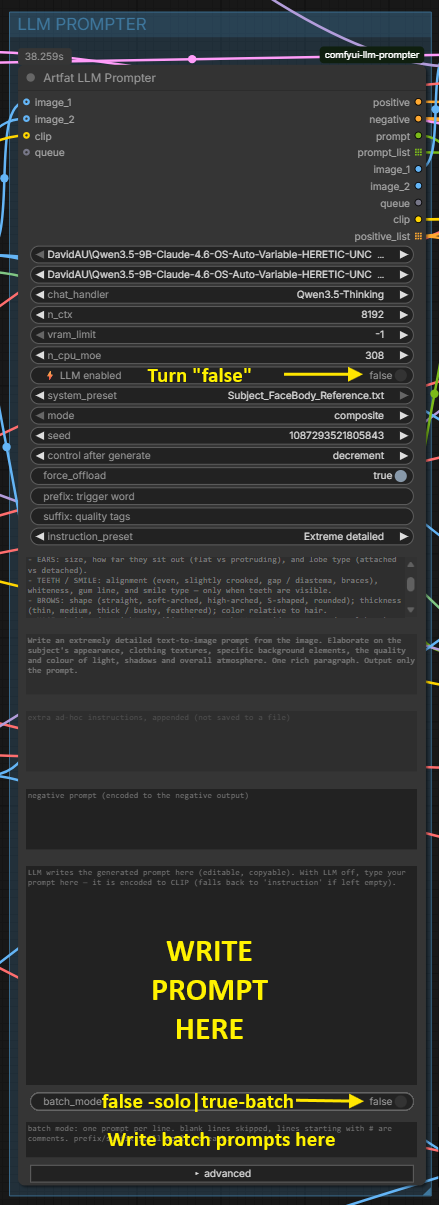Click the n_ctx value 8192
Viewport: 439px width, 1205px height.
tap(373, 315)
